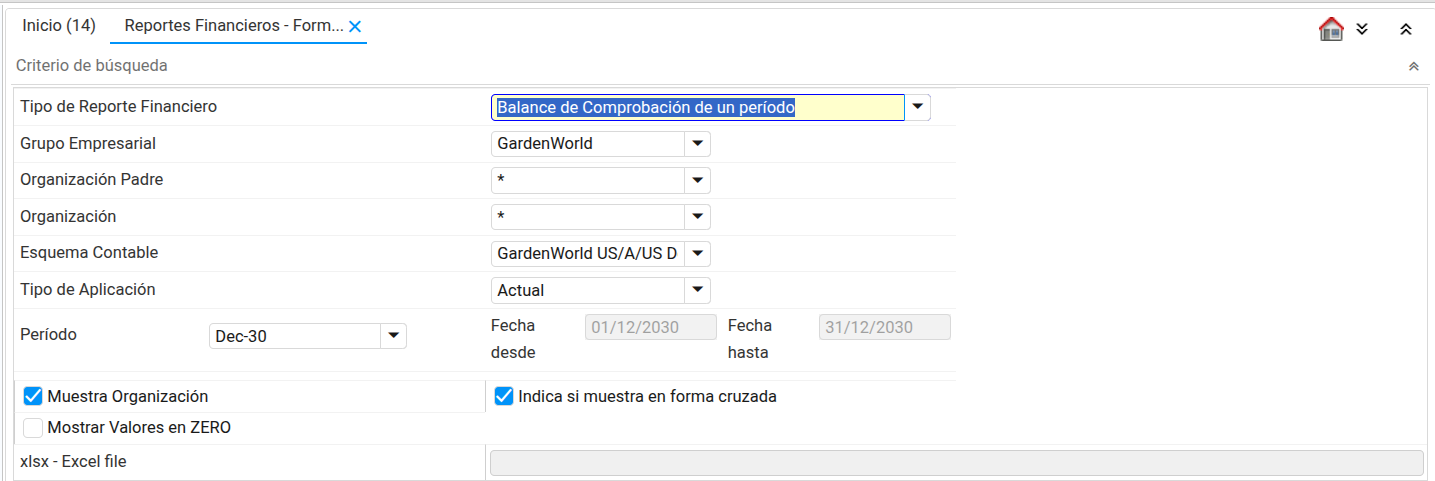The image size is (1435, 481).
Task: Click the Balance de Comprobación report type field
Action: 698,107
